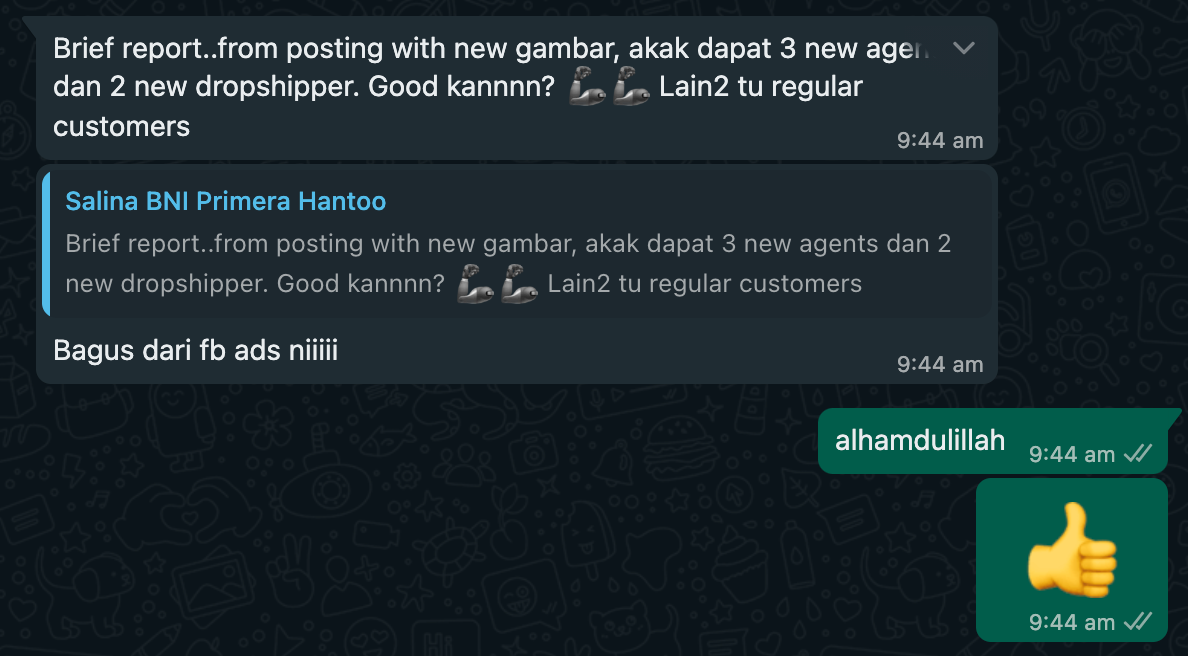Click the word customers in the top message
The height and width of the screenshot is (656, 1188).
tap(121, 127)
